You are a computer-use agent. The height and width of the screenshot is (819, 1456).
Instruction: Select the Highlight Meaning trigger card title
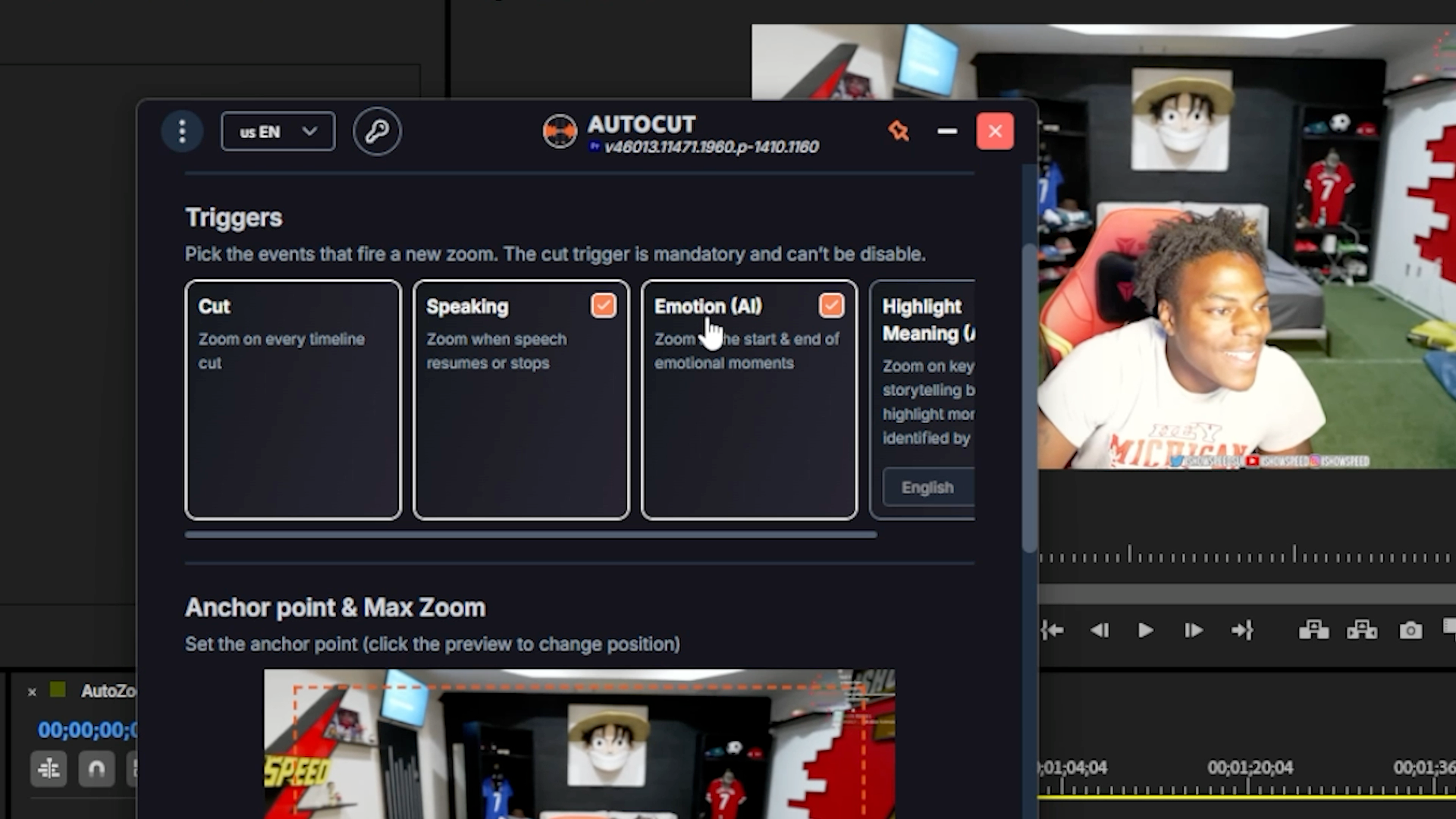[x=928, y=320]
